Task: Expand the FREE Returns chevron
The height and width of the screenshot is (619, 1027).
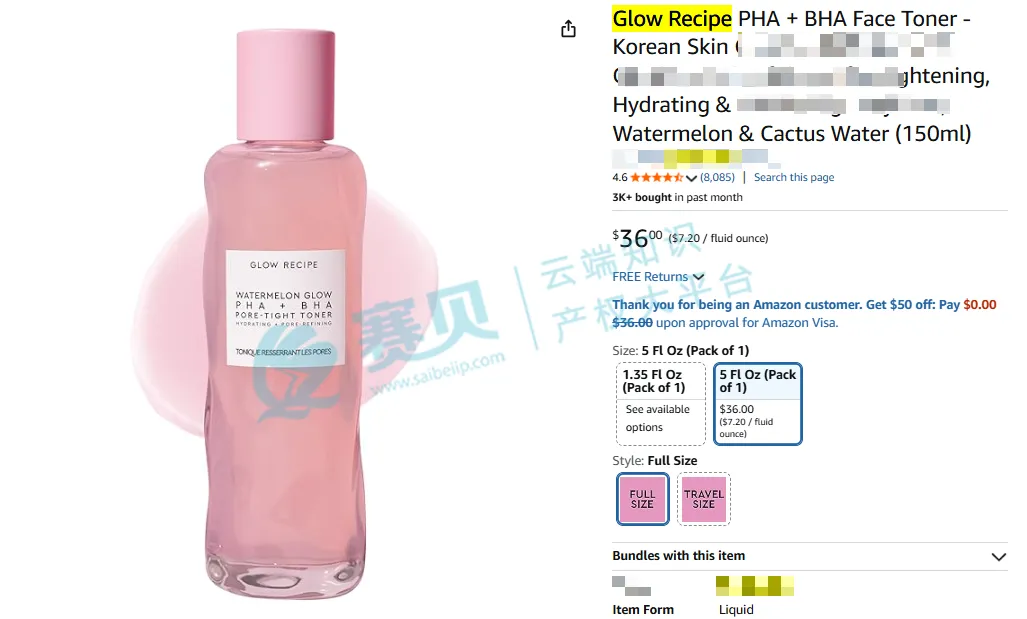Action: tap(699, 278)
